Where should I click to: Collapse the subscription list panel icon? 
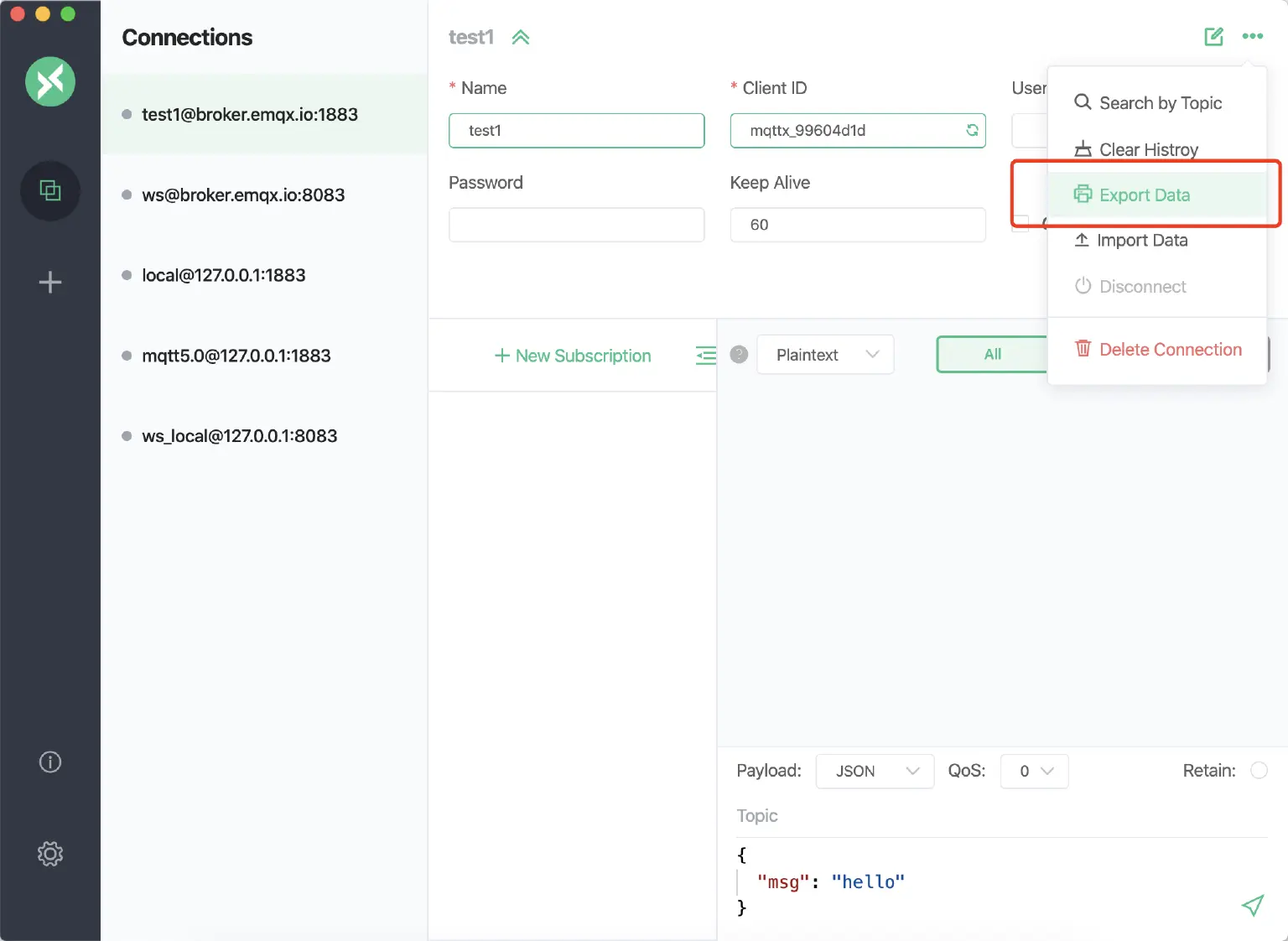coord(705,356)
